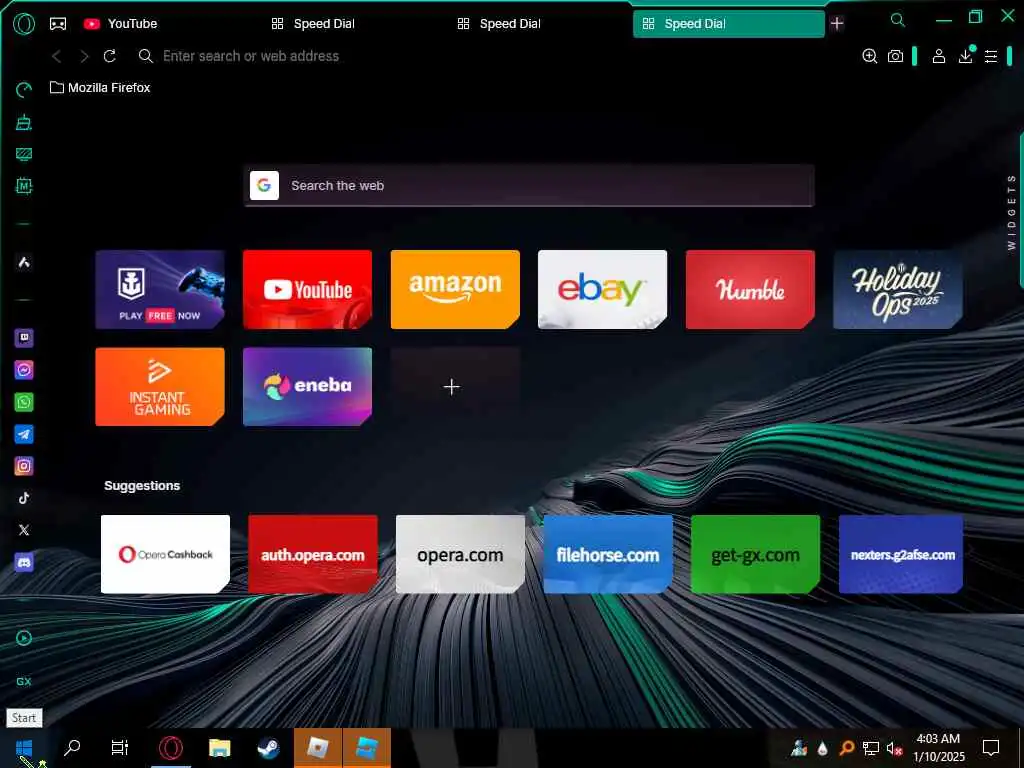Open the profile account icon
Viewport: 1024px width, 768px height.
point(939,56)
